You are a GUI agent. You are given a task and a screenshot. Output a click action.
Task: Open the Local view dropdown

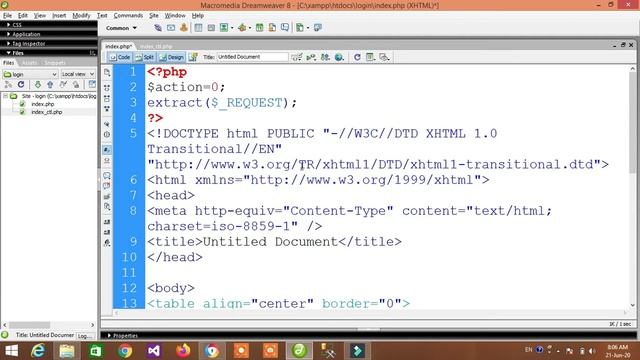[x=78, y=74]
